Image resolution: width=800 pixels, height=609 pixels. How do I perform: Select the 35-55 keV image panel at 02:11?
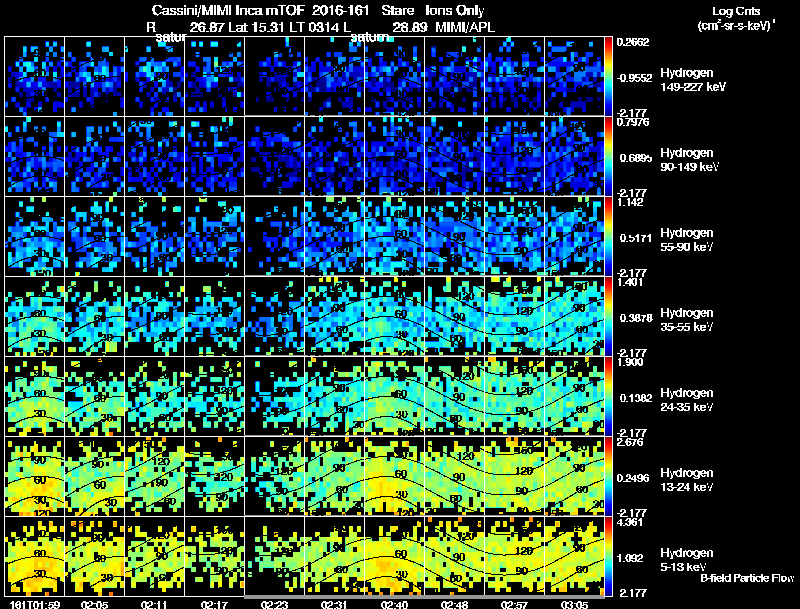pyautogui.click(x=155, y=316)
